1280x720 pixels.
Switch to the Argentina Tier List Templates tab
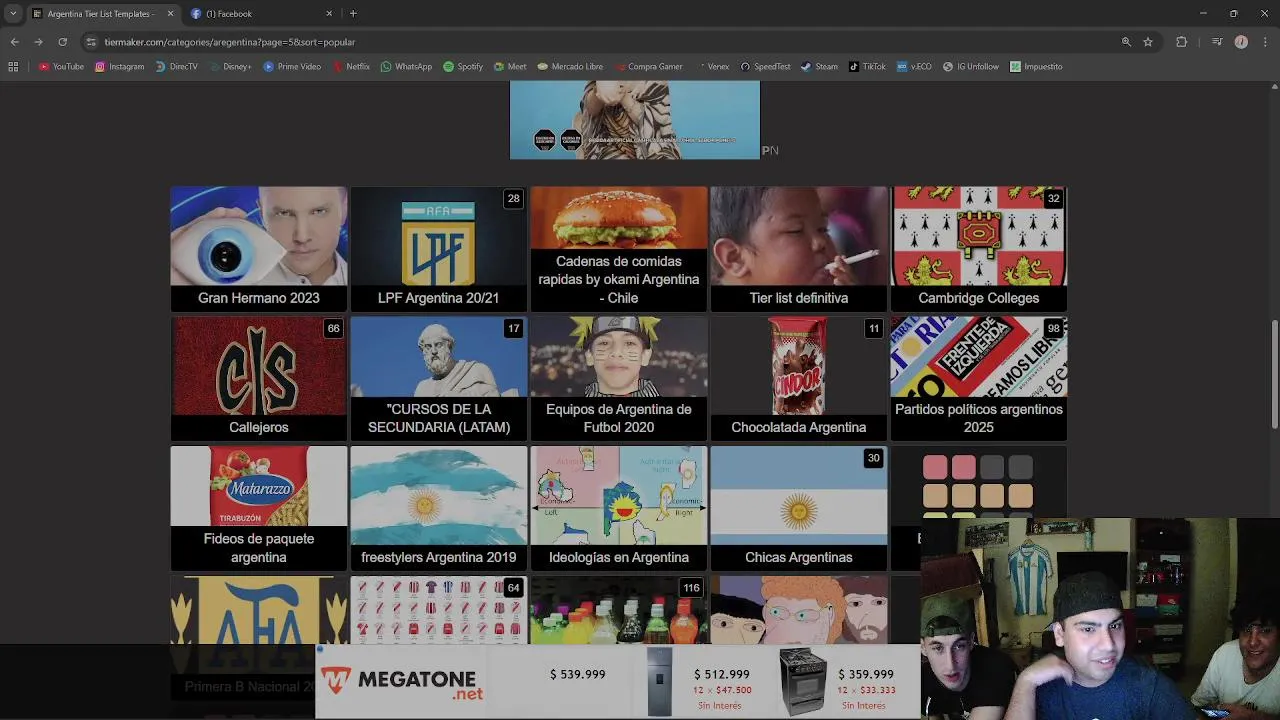click(x=103, y=14)
